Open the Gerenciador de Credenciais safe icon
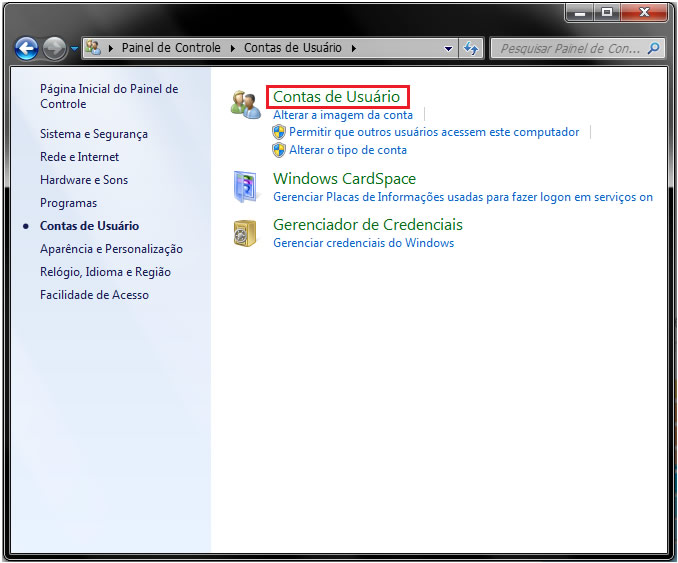The height and width of the screenshot is (563, 678). tap(245, 232)
